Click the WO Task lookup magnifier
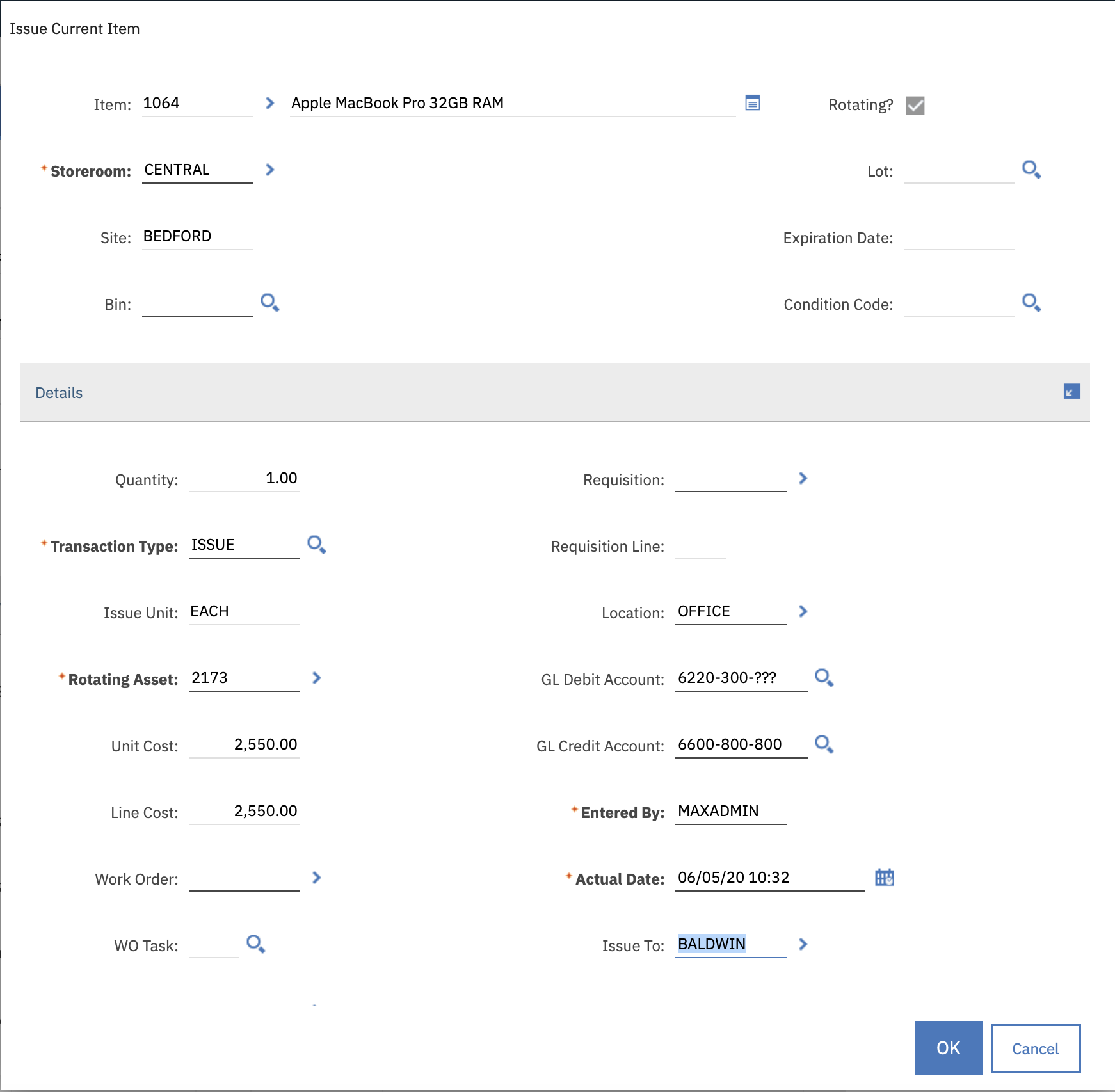1115x1092 pixels. click(x=256, y=944)
